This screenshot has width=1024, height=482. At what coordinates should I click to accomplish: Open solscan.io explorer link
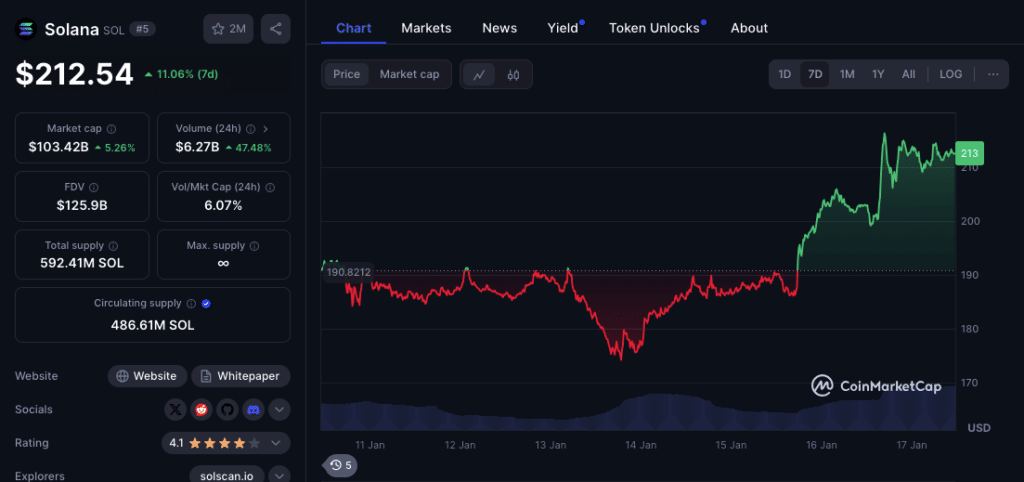[x=227, y=476]
